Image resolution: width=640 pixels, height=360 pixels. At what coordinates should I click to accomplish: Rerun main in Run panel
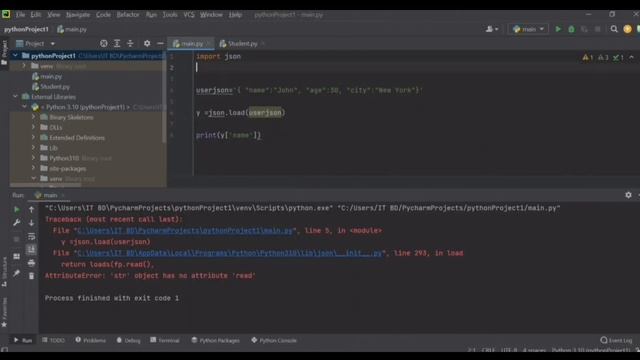click(x=17, y=209)
